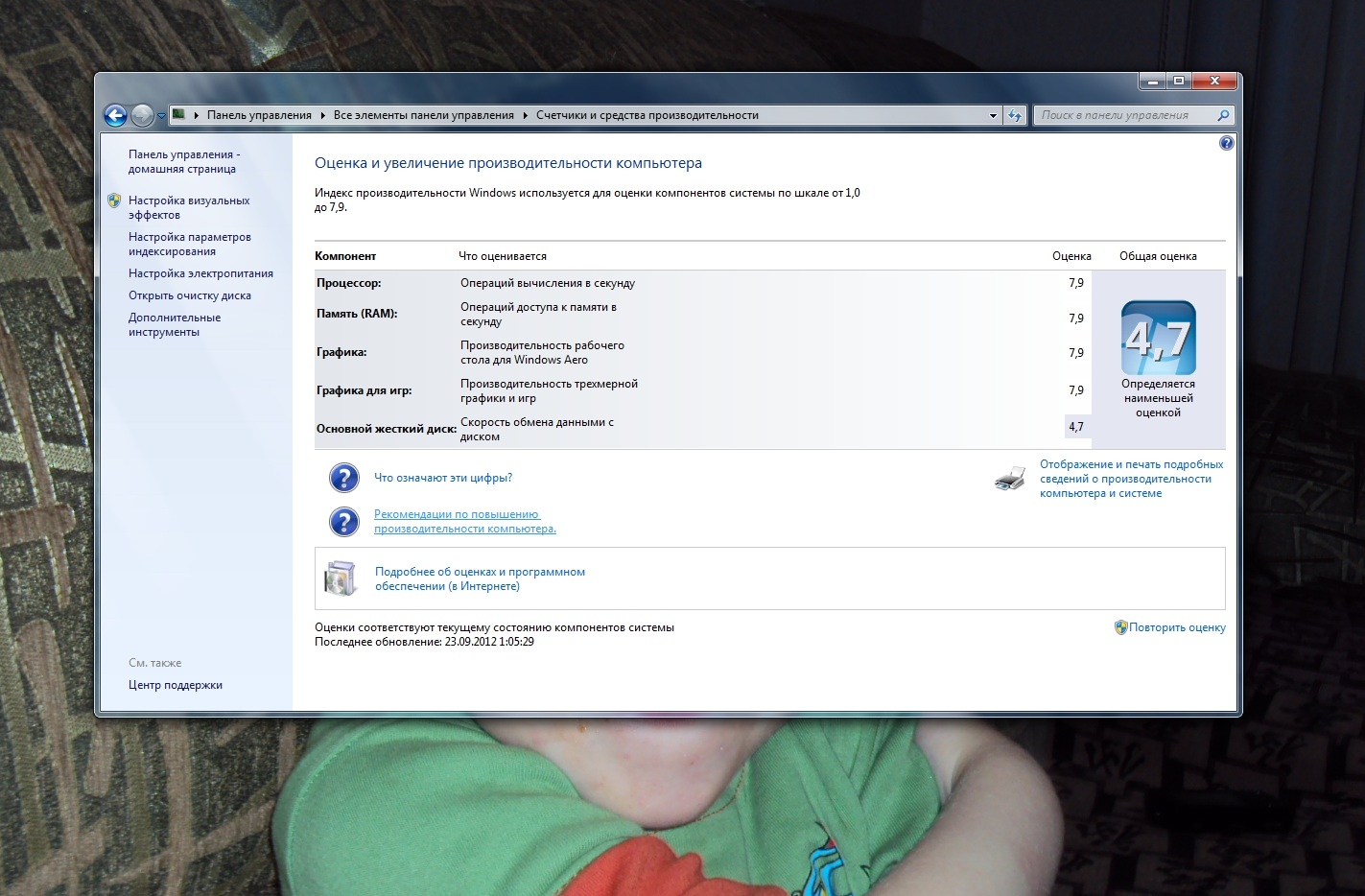The height and width of the screenshot is (896, 1365).
Task: Click the search magnifier icon
Action: 1223,115
